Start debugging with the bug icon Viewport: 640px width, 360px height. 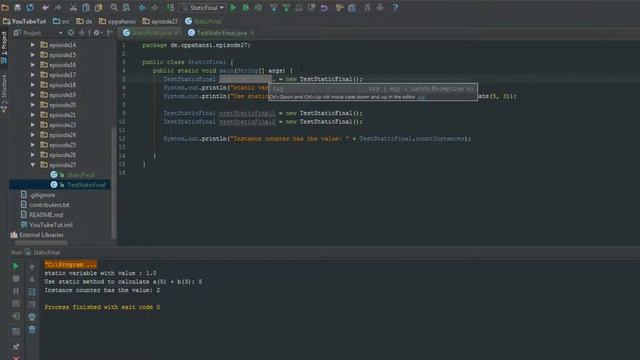pos(246,7)
